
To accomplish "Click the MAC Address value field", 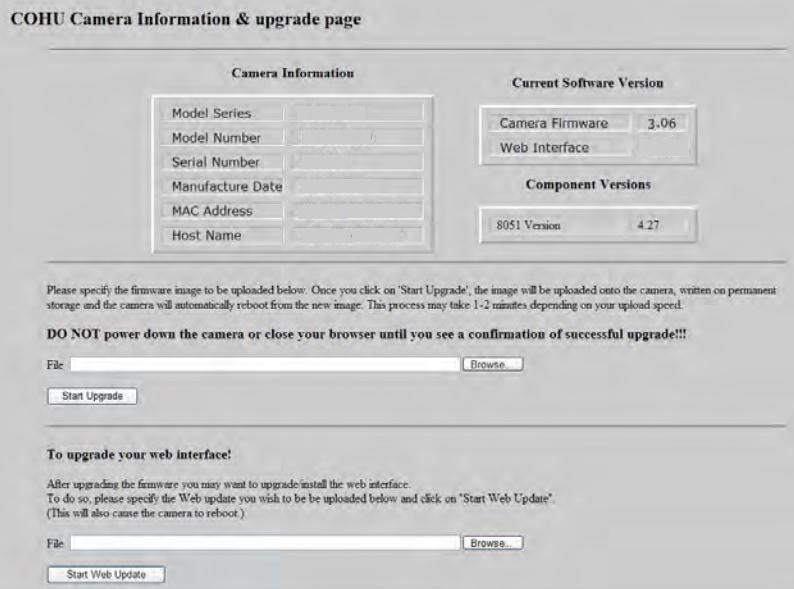I will click(356, 211).
